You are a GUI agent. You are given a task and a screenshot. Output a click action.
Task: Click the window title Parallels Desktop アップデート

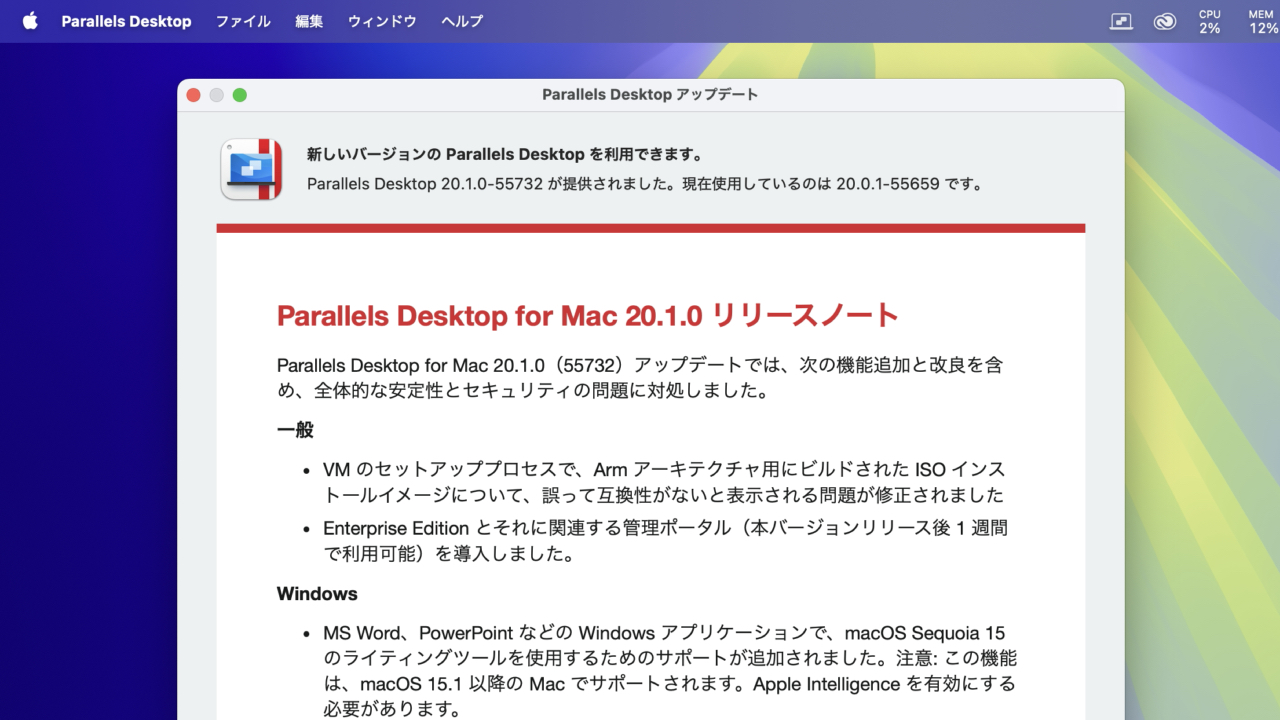tap(650, 95)
